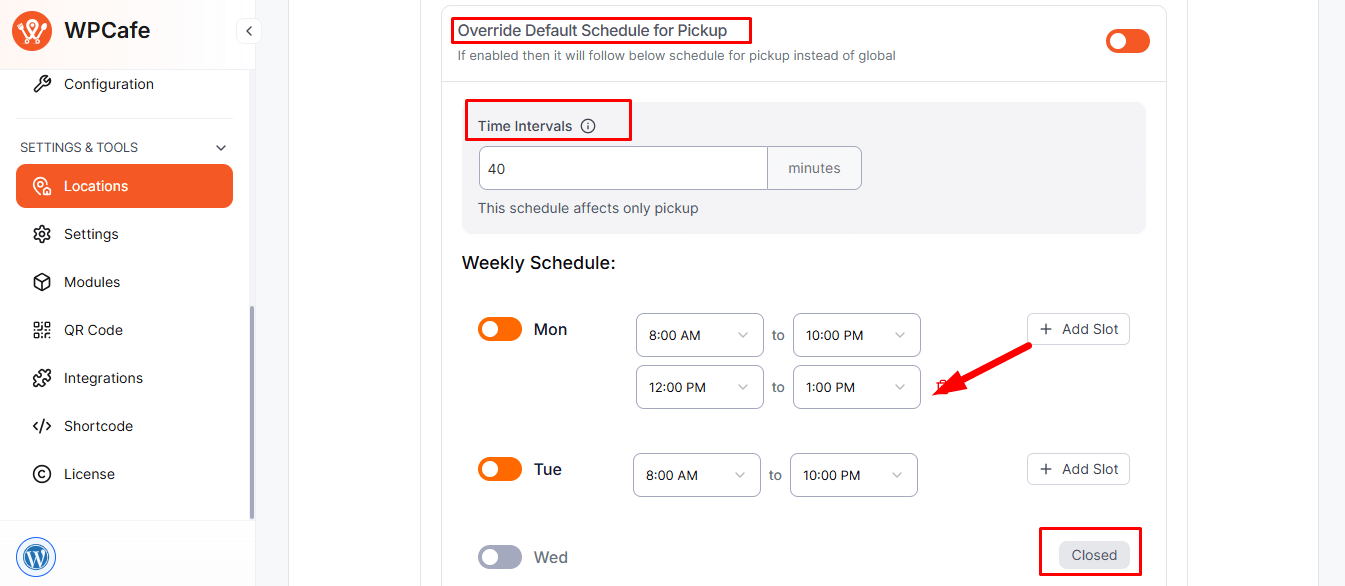Click the WordPress logo icon
This screenshot has width=1345, height=586.
[36, 556]
